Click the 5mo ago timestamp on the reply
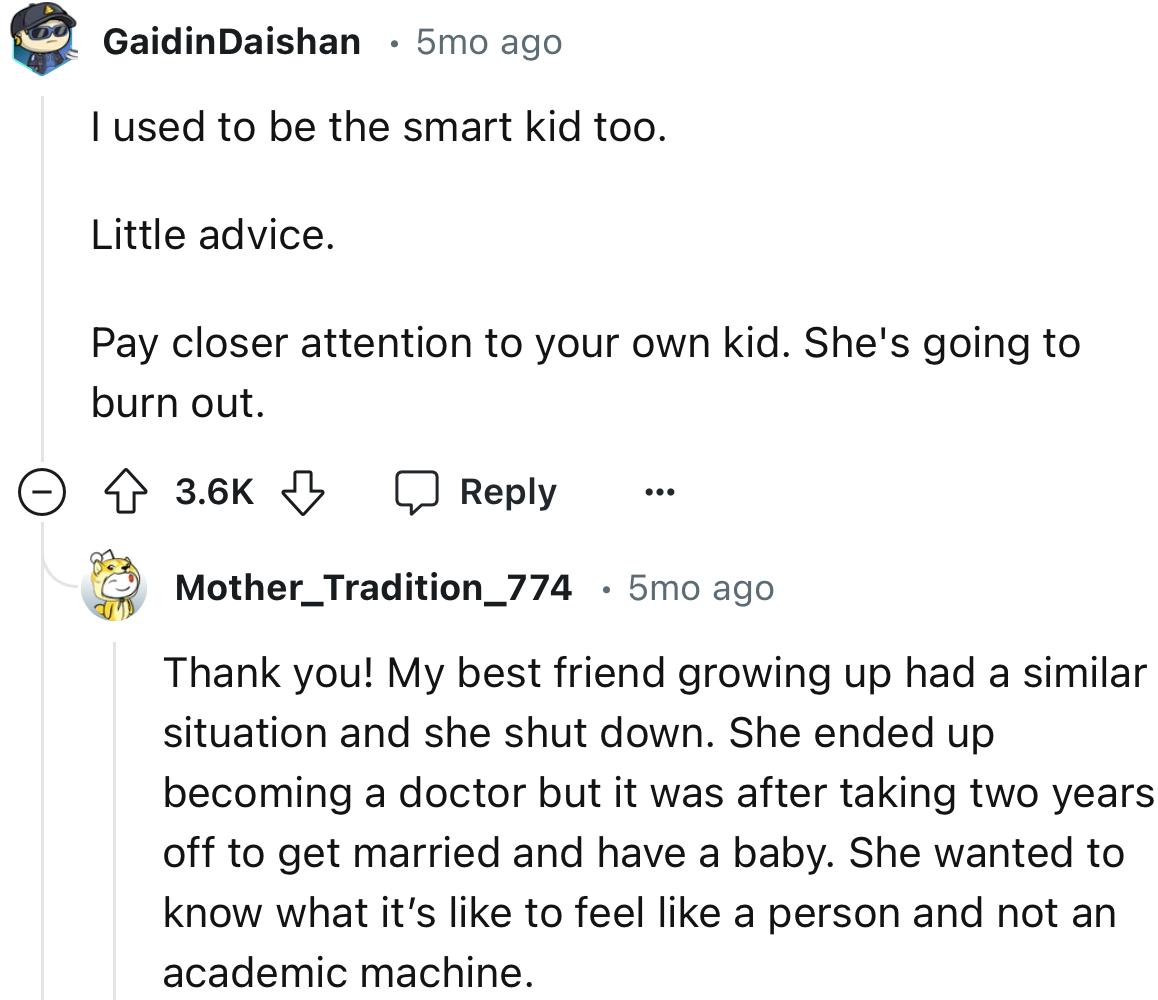1158x1000 pixels. (x=698, y=587)
